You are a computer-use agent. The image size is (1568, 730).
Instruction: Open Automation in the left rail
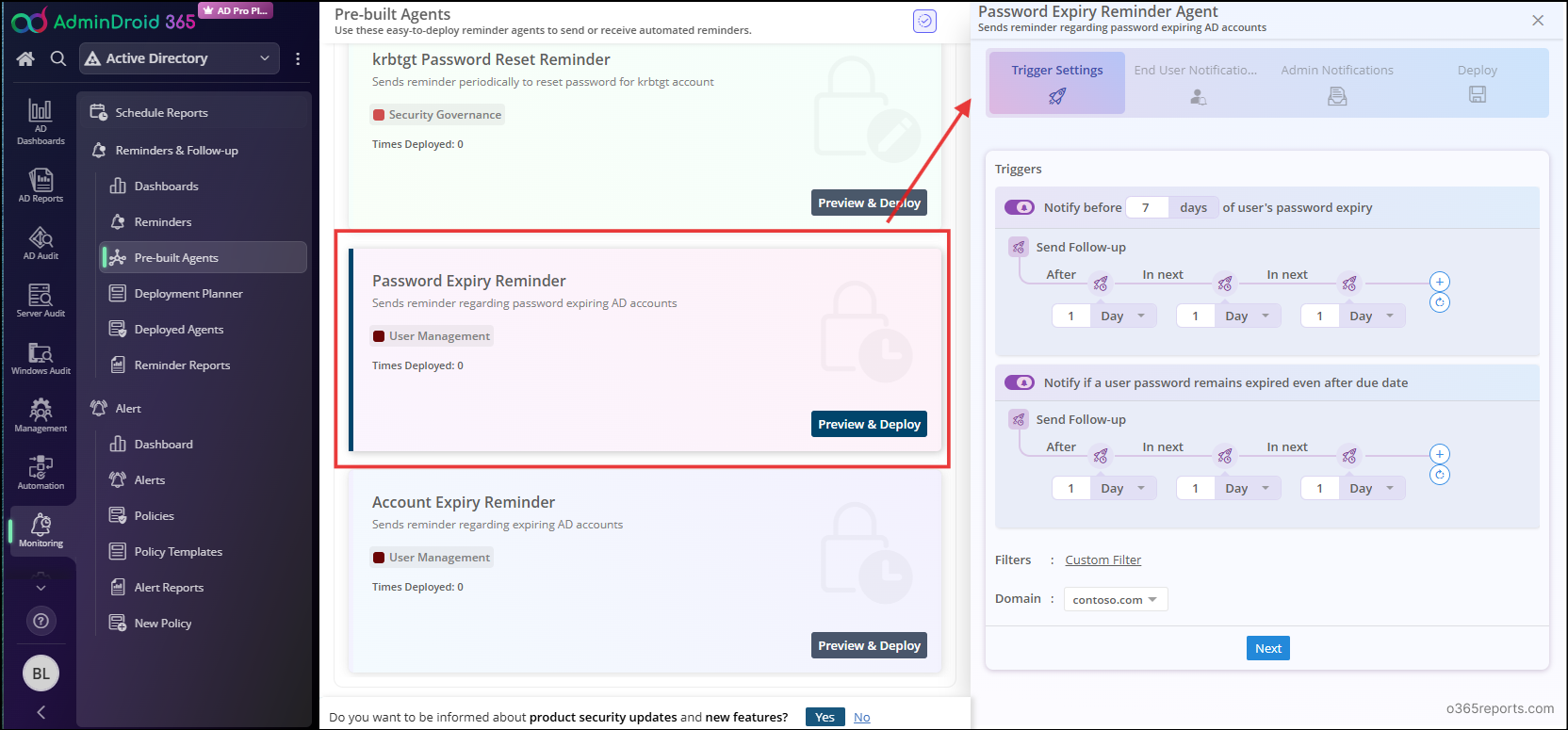(41, 473)
